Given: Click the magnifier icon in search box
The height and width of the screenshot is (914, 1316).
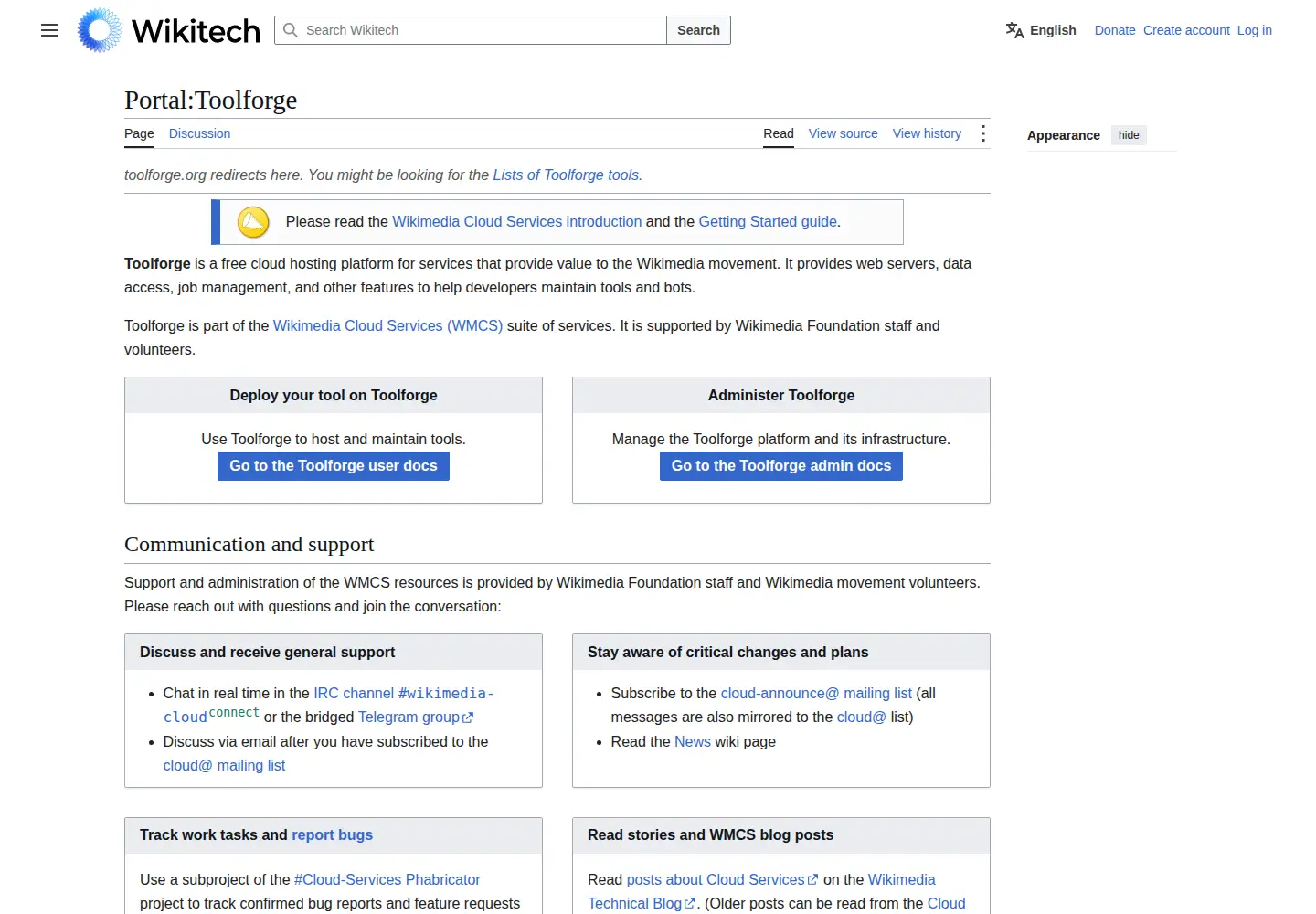Looking at the screenshot, I should point(291,30).
